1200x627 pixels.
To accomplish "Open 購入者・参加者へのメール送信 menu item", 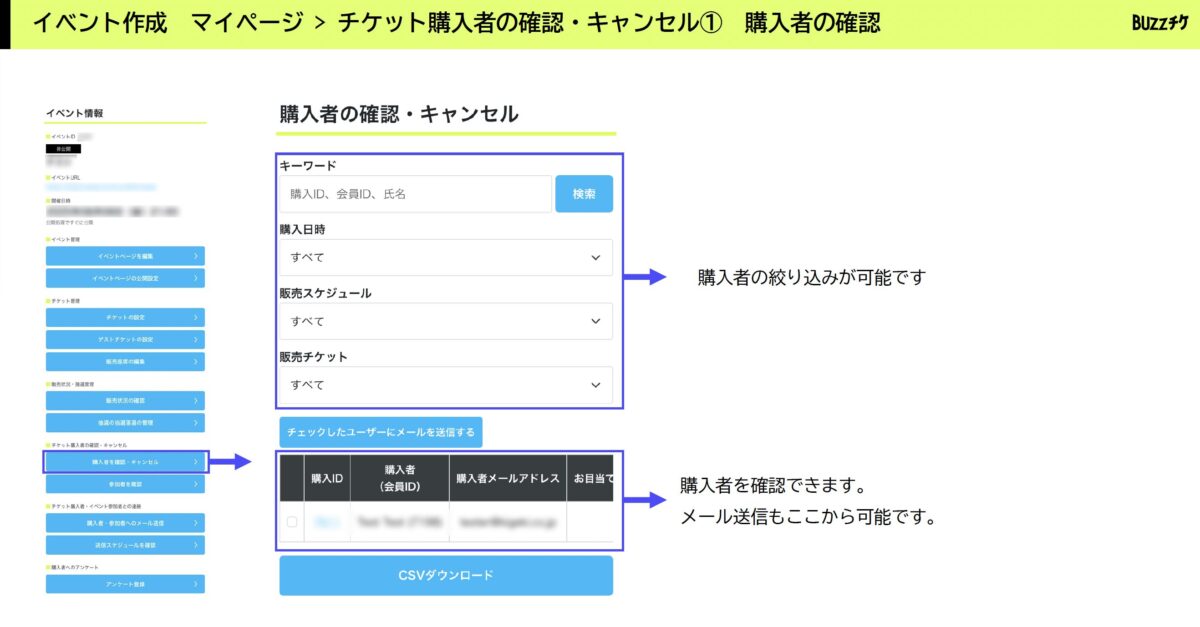I will 125,523.
